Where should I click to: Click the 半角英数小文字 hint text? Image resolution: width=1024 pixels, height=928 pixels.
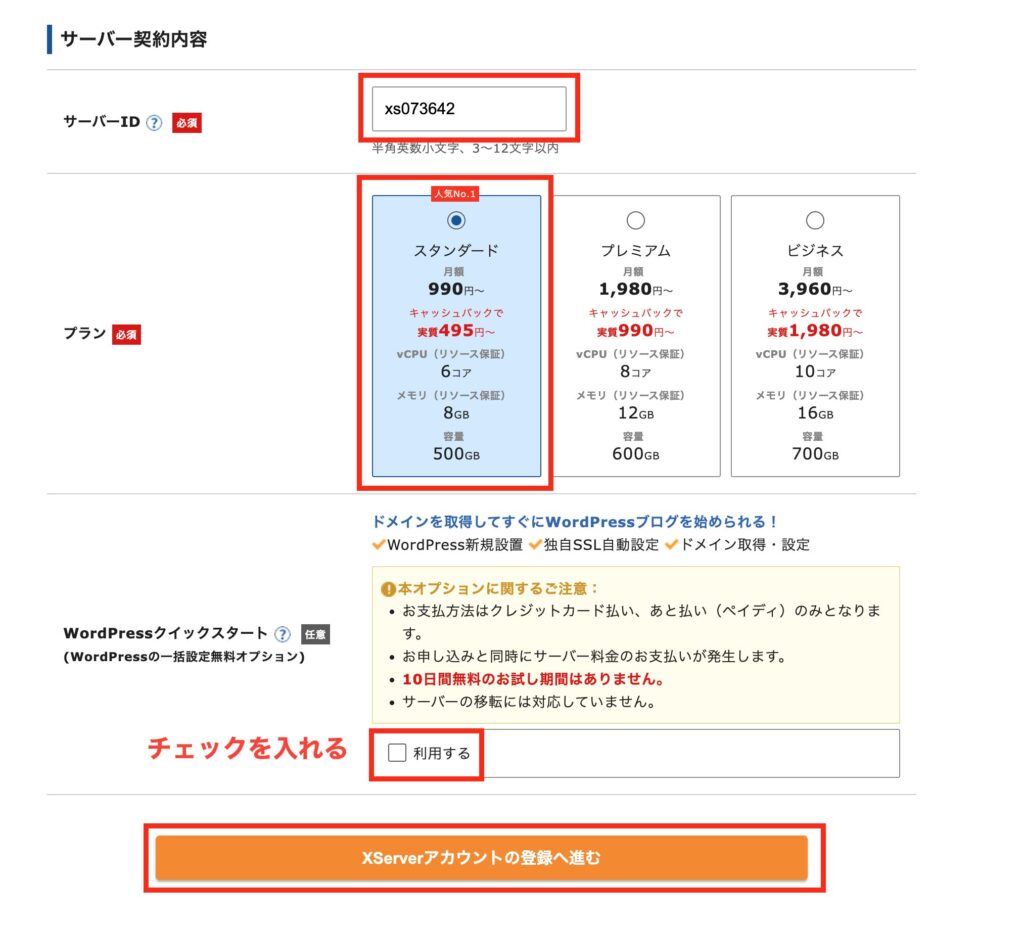tap(465, 148)
